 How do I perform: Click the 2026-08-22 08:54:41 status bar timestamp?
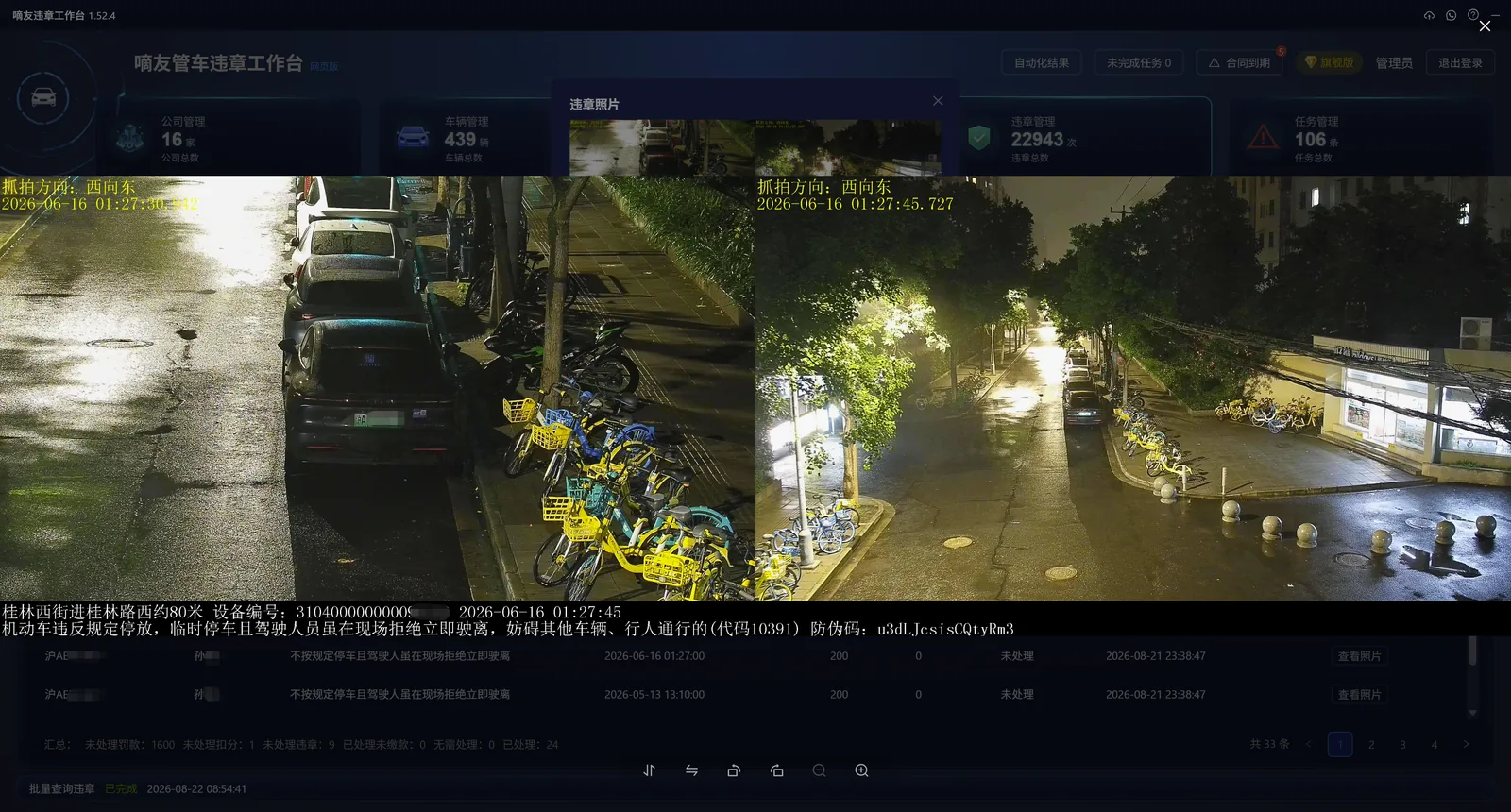[196, 788]
